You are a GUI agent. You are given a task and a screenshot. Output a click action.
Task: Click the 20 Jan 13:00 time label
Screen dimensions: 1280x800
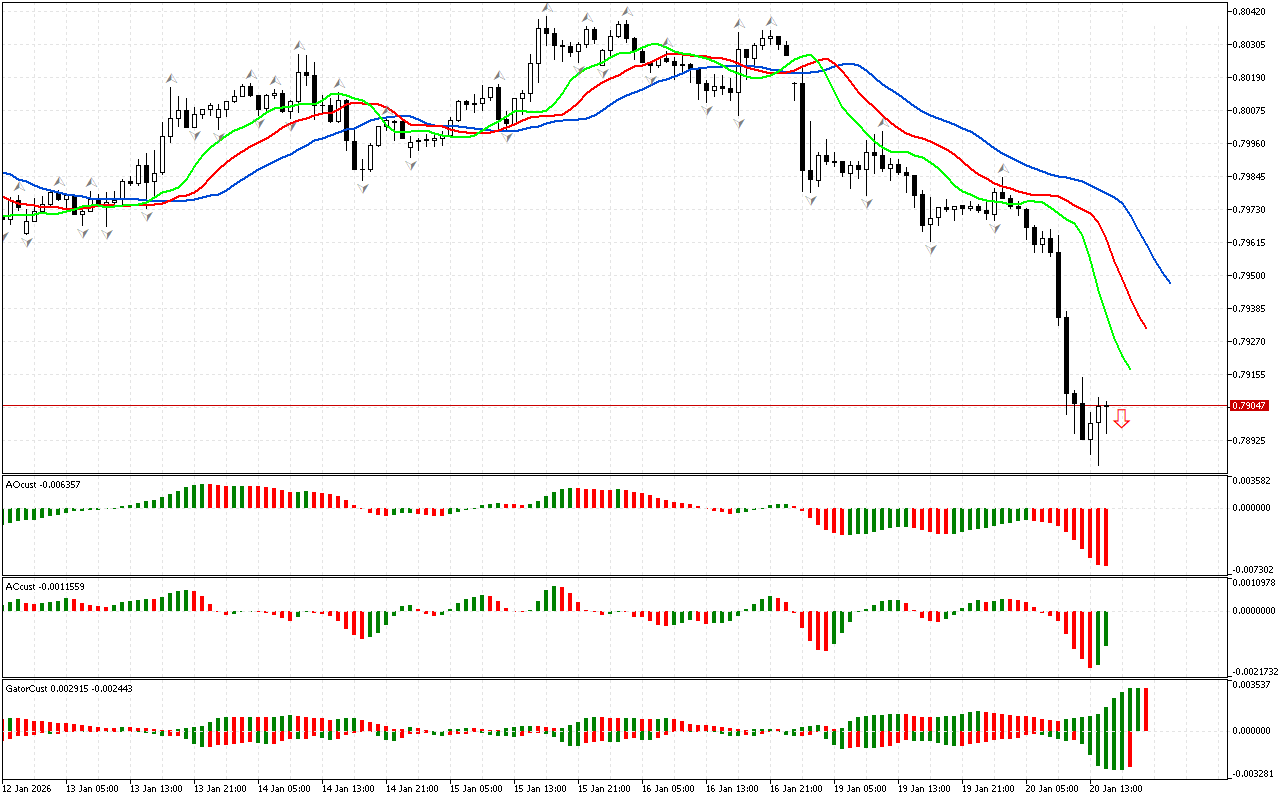[x=1115, y=789]
